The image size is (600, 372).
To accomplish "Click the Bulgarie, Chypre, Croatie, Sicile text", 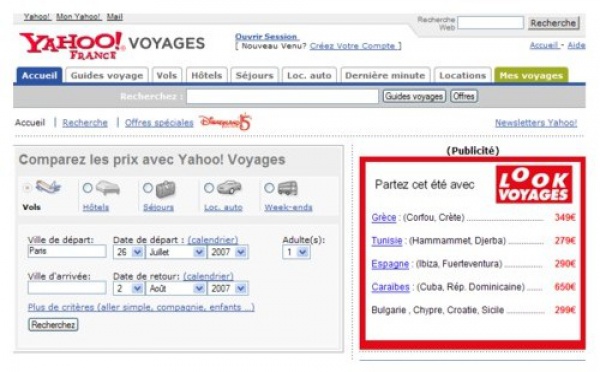I will coord(437,310).
